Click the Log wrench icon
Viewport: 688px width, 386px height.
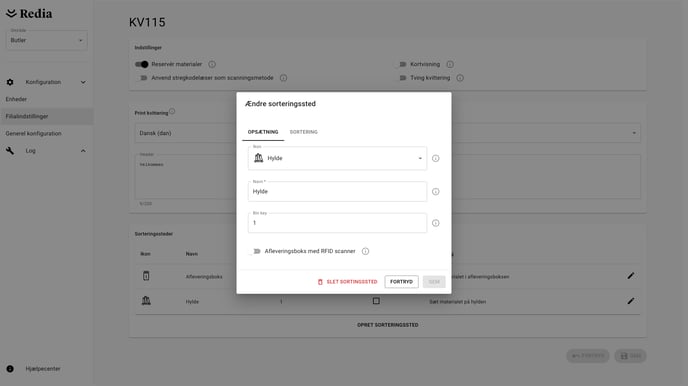[x=10, y=150]
